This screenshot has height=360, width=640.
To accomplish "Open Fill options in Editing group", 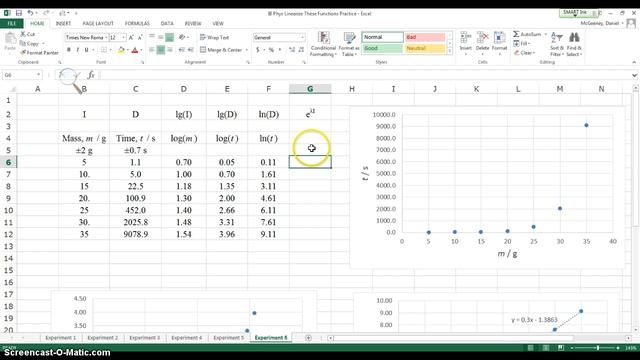I will pos(522,44).
